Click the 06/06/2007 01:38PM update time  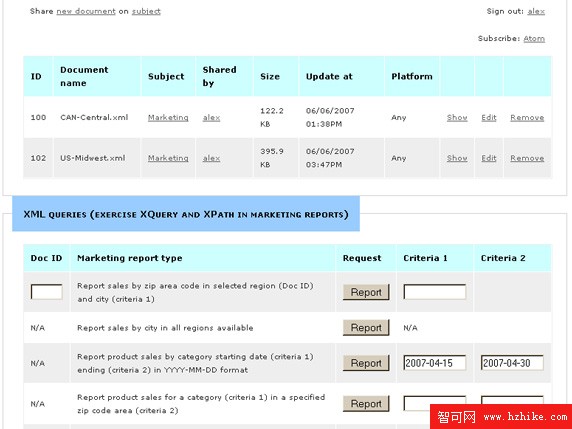pyautogui.click(x=330, y=117)
